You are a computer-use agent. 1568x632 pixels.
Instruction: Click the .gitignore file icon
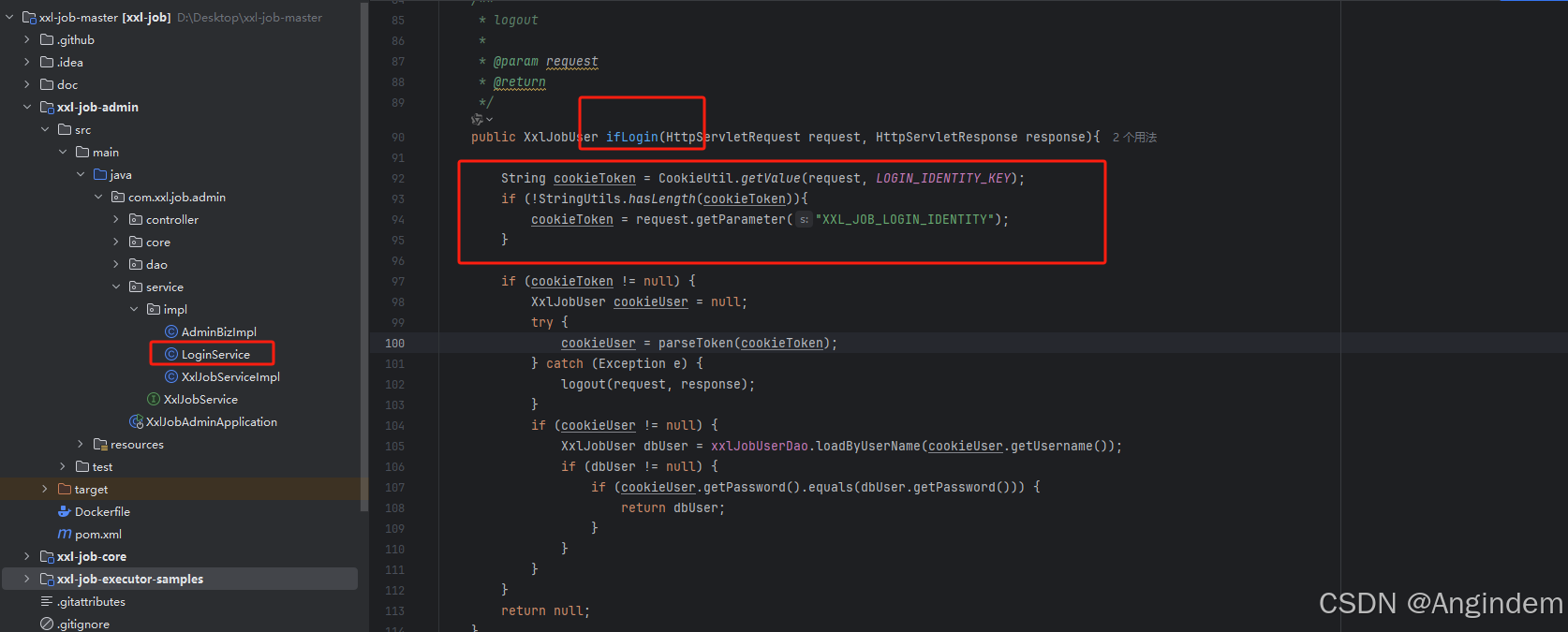(x=47, y=624)
